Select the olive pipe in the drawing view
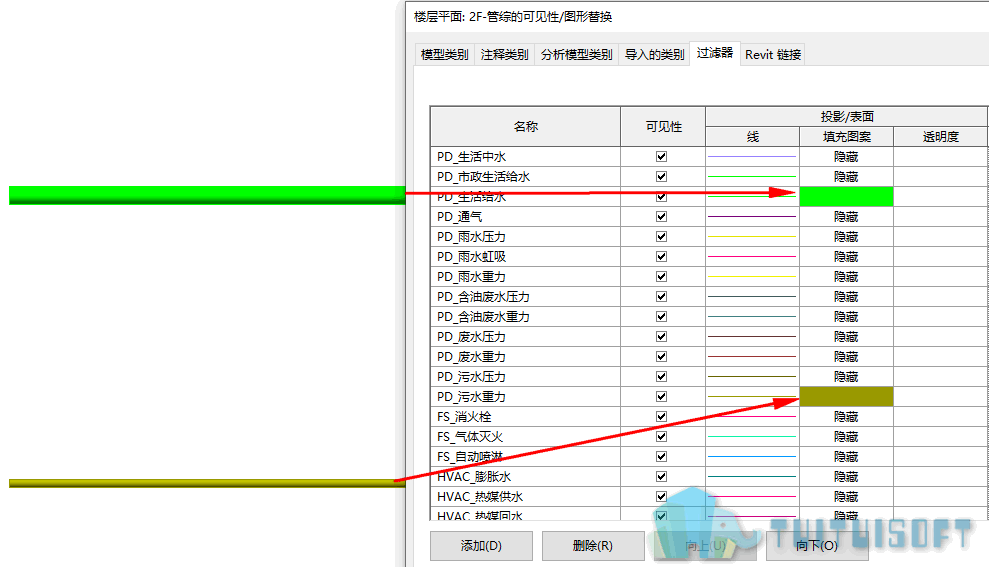Viewport: 989px width, 567px height. click(207, 483)
